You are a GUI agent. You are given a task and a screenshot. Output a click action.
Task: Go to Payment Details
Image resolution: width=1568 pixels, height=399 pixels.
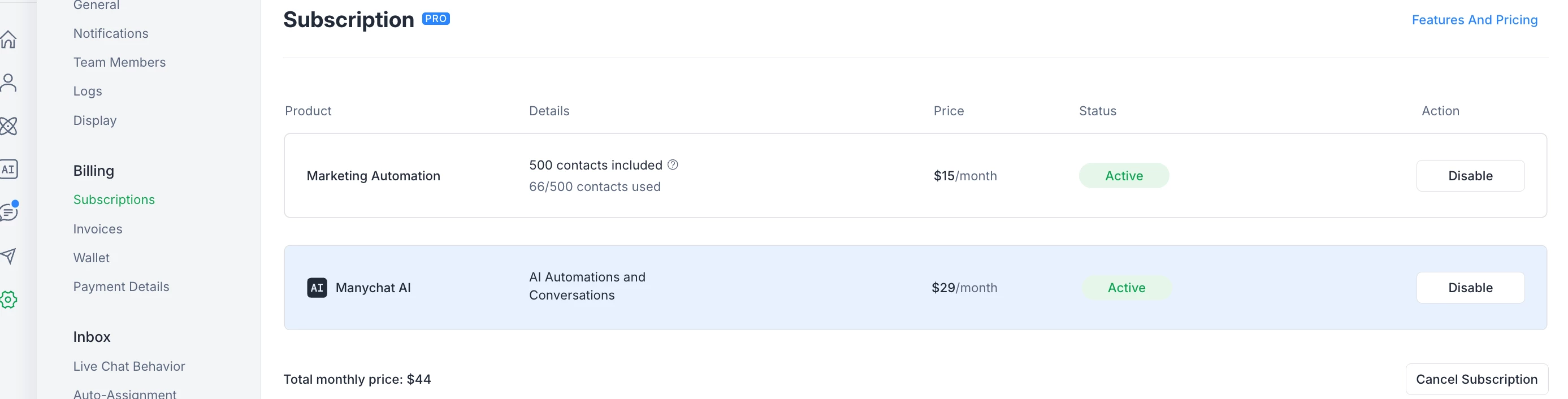pos(121,287)
